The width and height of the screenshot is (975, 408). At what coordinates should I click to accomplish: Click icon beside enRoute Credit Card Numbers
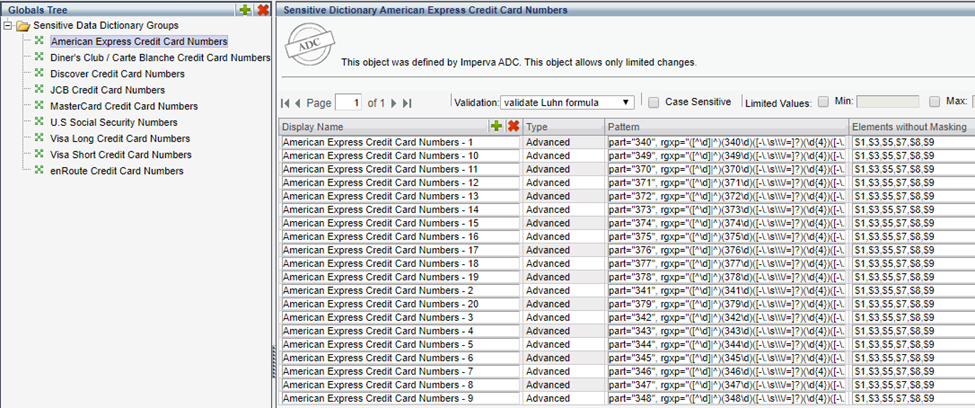click(x=39, y=170)
